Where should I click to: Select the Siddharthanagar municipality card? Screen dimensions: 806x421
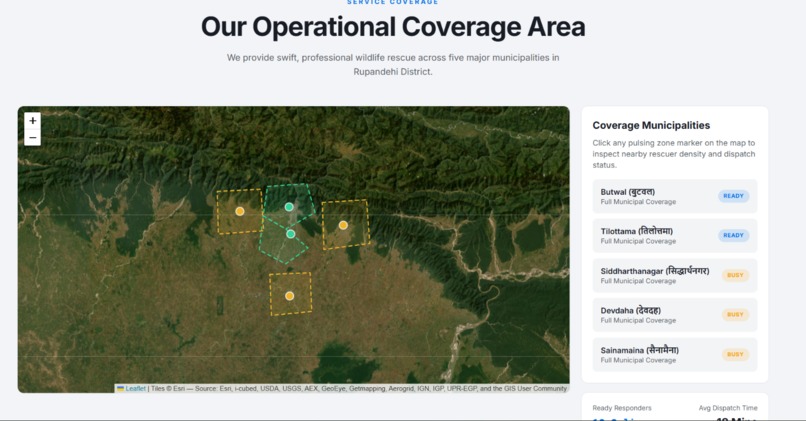[674, 275]
